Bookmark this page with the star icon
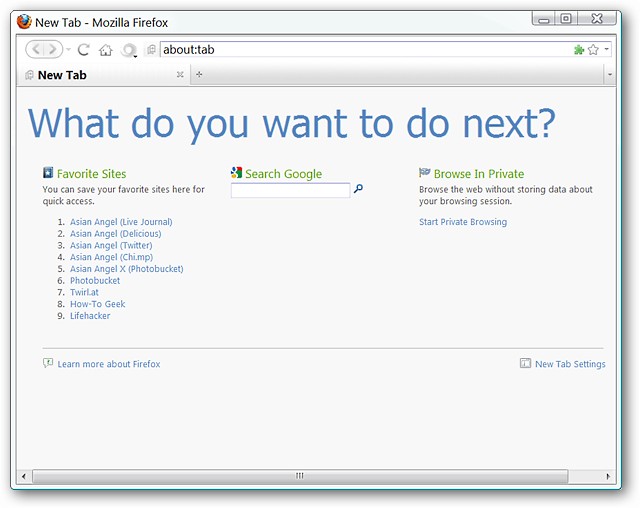The width and height of the screenshot is (640, 508). 593,50
